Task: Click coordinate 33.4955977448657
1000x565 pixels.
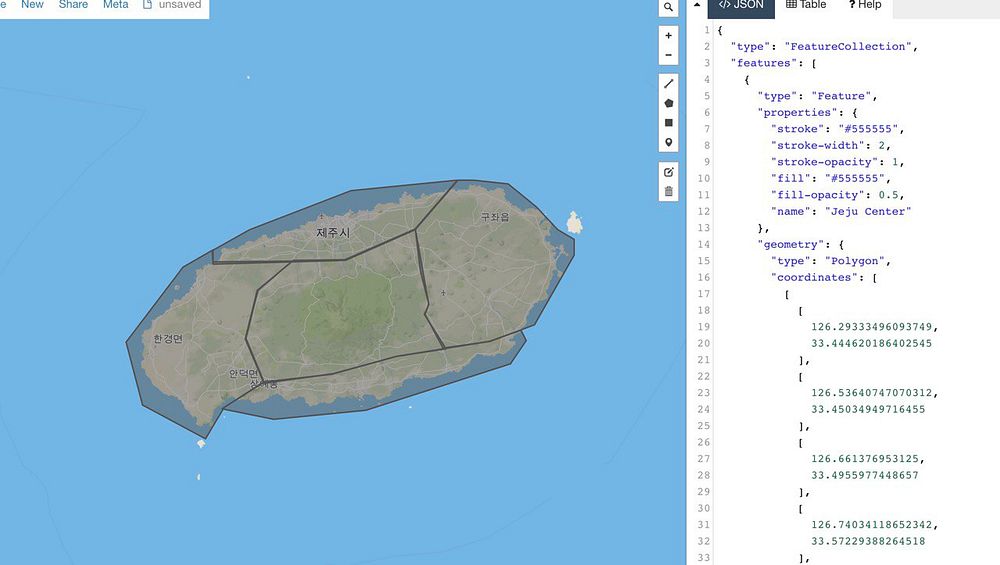Action: (x=865, y=475)
